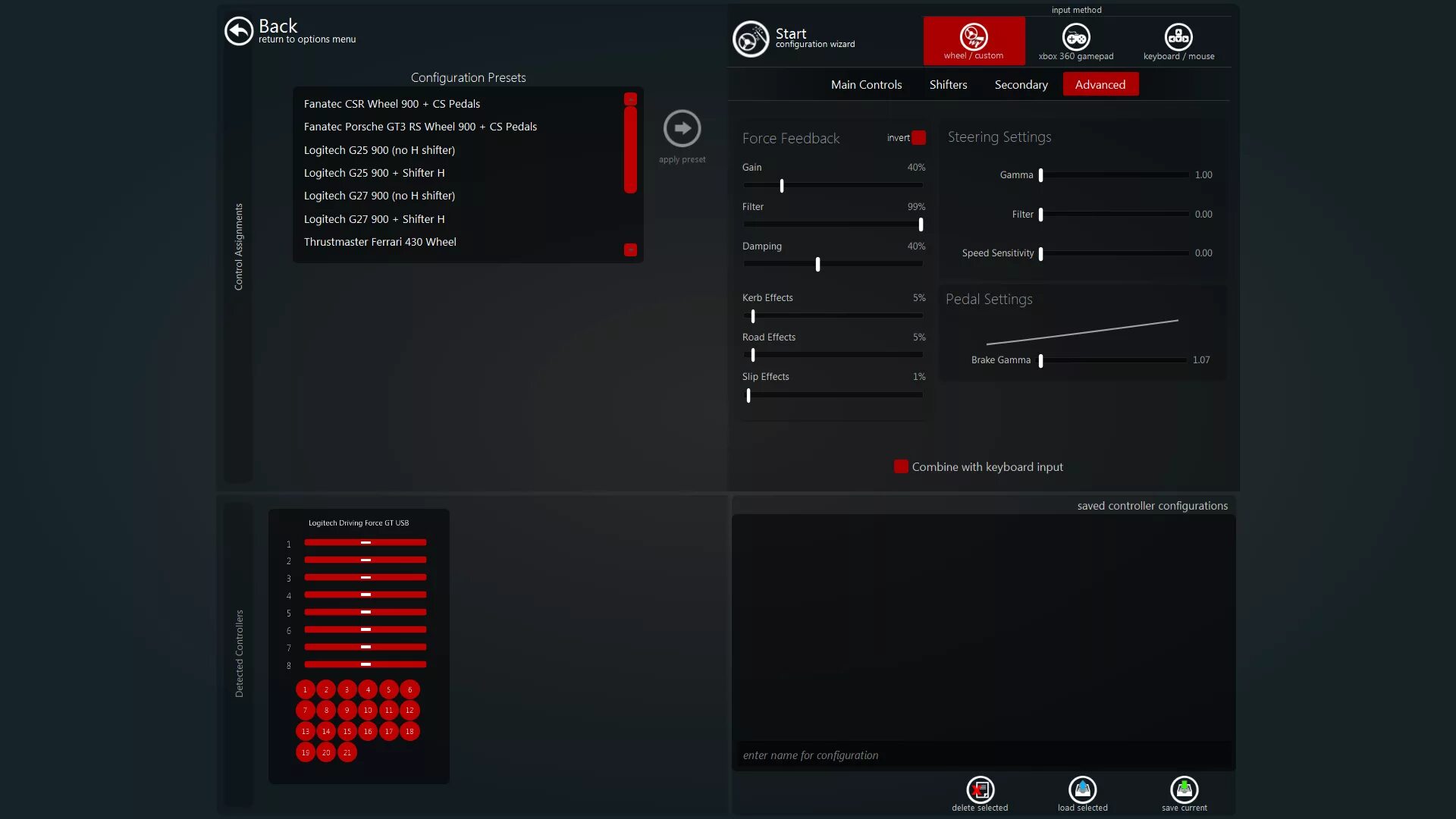This screenshot has width=1456, height=819.
Task: Start the configuration wizard
Action: point(751,39)
